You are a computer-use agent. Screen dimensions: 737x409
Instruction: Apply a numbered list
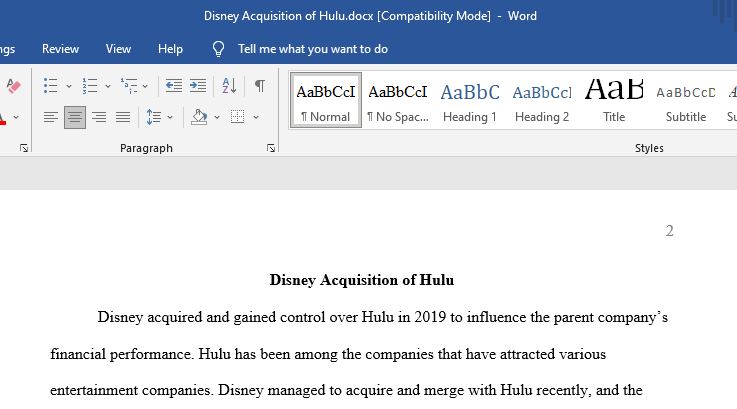point(89,86)
